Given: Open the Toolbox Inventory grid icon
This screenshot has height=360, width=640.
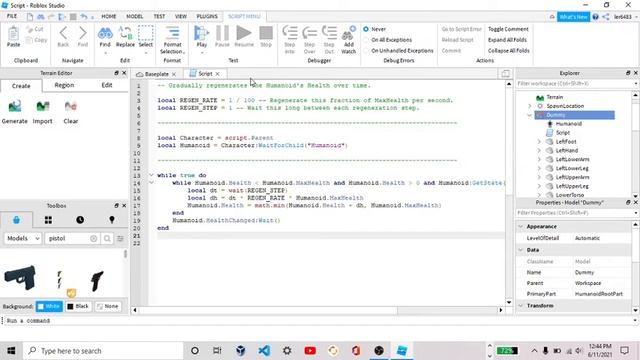Looking at the screenshot, I should coord(48,220).
